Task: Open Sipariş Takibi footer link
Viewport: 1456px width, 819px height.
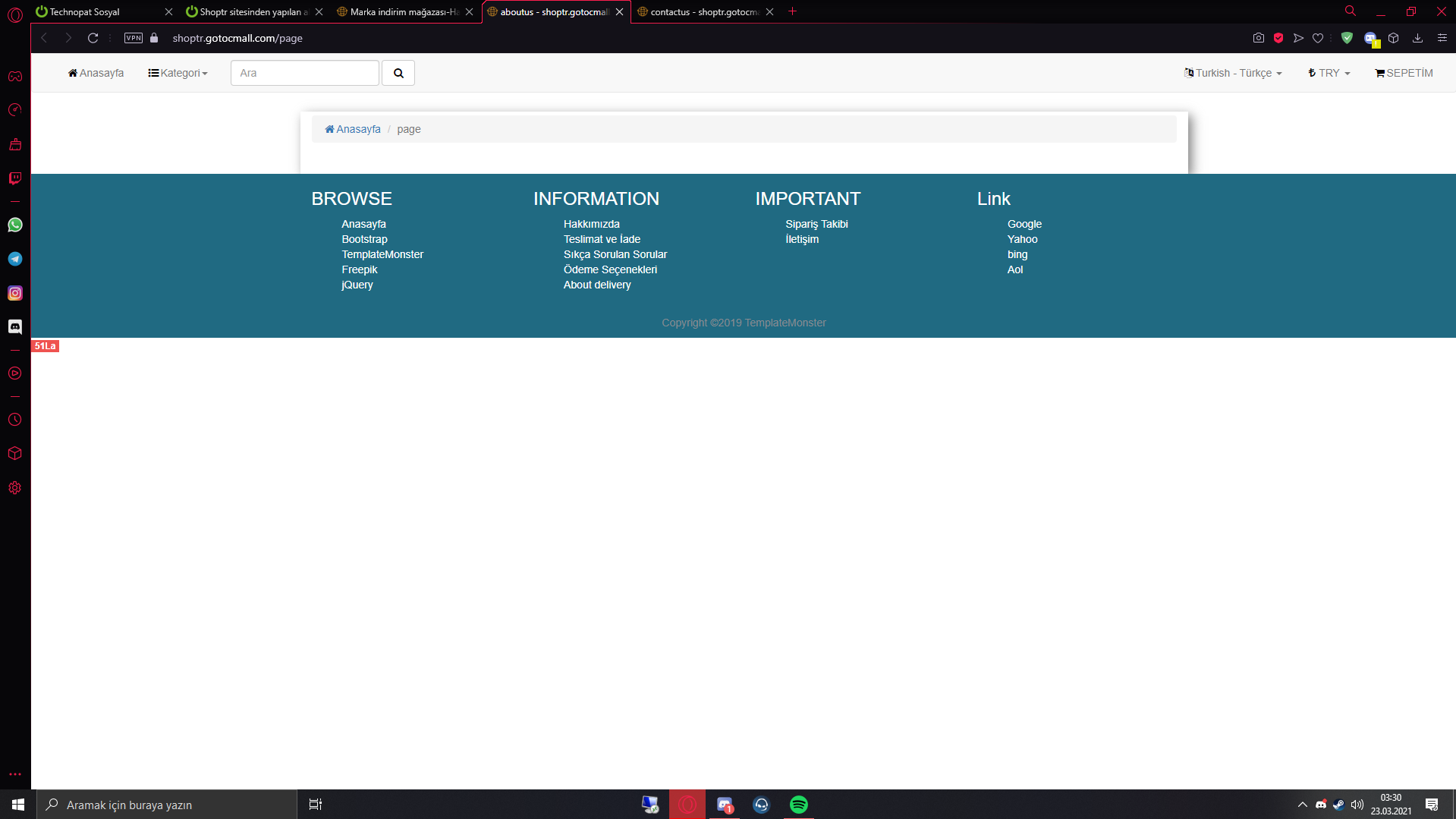Action: 816,224
